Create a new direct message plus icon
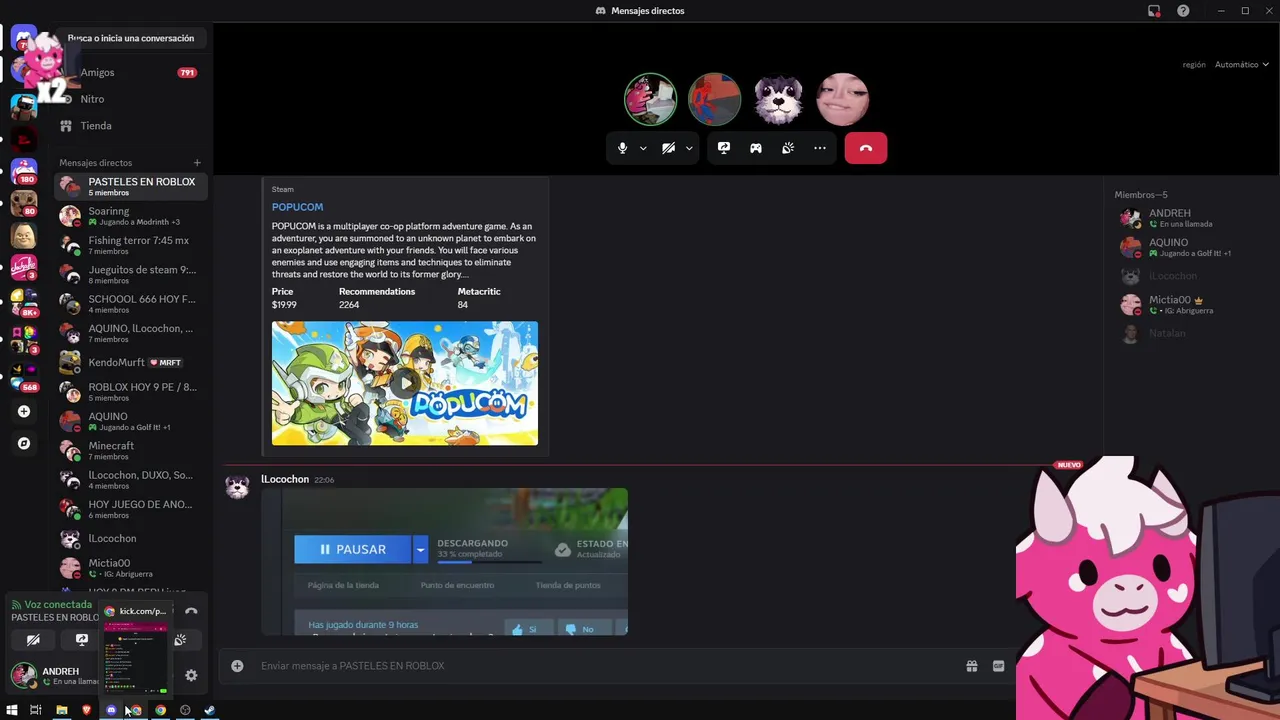 pos(197,163)
